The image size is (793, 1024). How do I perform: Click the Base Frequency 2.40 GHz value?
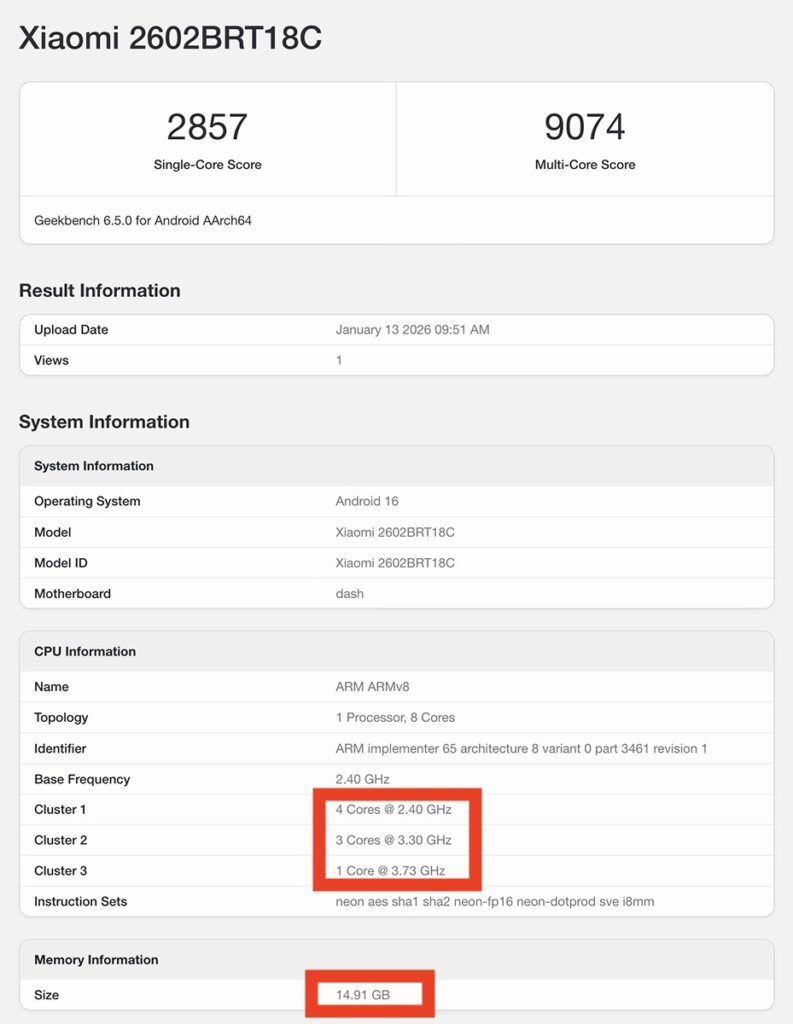[x=363, y=779]
